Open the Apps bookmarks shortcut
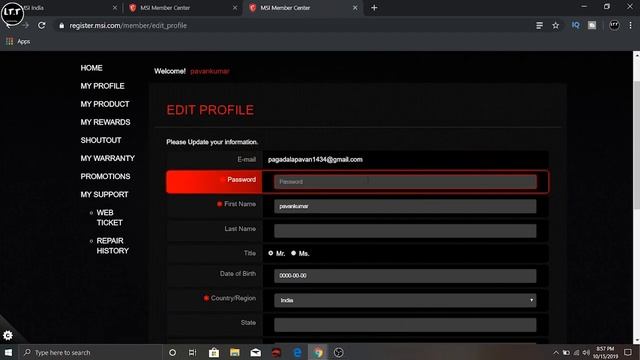The width and height of the screenshot is (640, 360). (x=18, y=41)
